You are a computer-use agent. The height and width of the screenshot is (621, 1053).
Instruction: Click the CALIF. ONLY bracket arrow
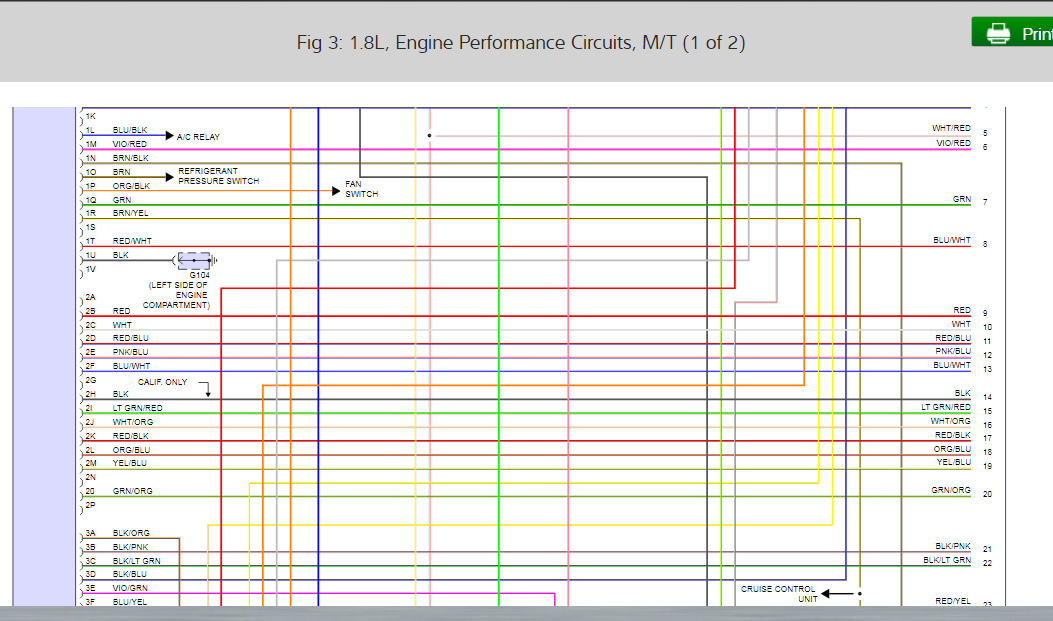coord(204,389)
